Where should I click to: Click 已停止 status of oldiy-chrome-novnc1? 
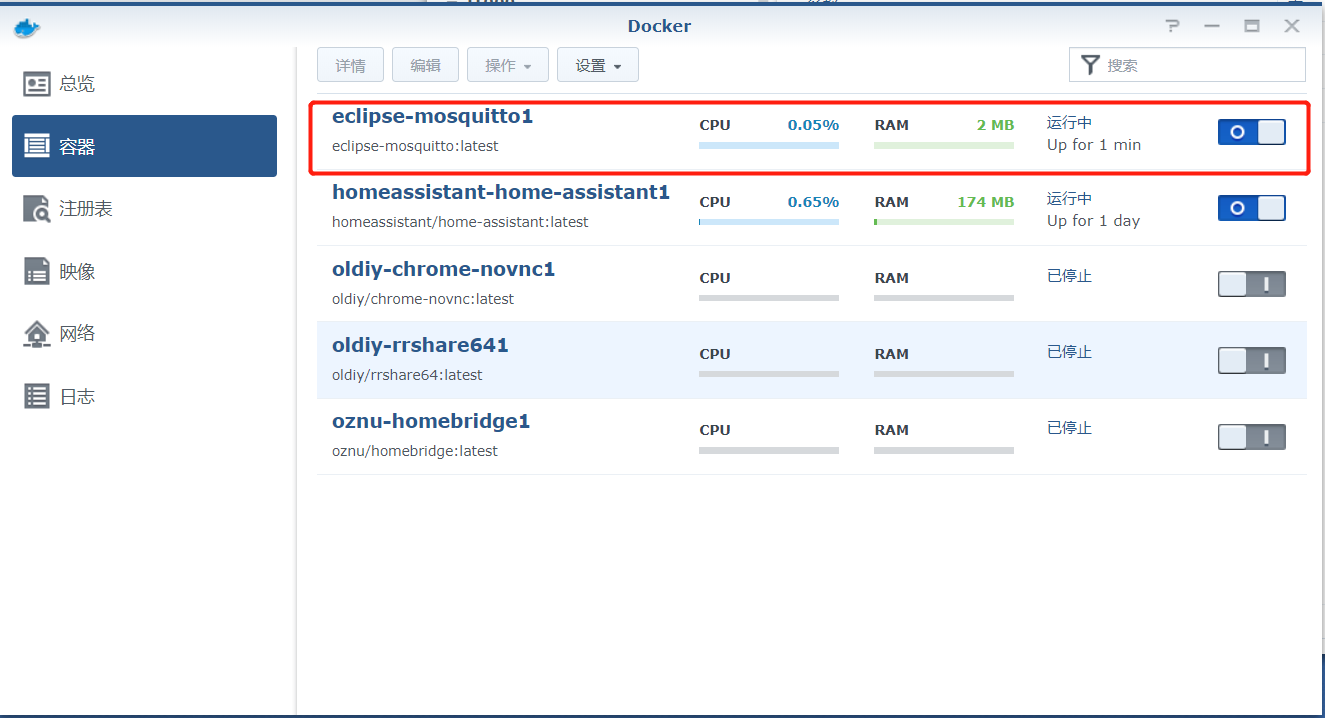tap(1069, 276)
